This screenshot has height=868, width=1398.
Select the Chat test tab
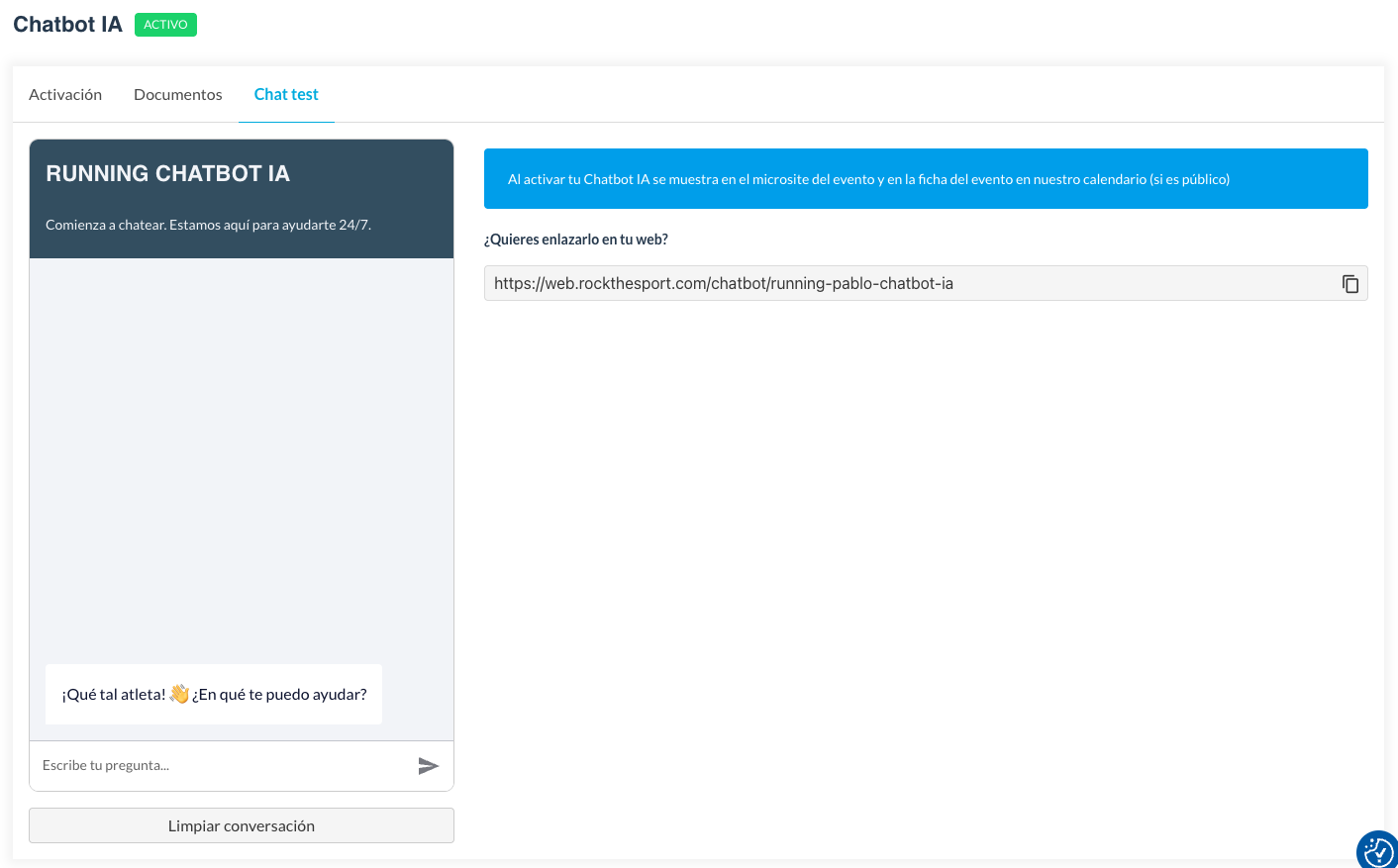pyautogui.click(x=286, y=94)
